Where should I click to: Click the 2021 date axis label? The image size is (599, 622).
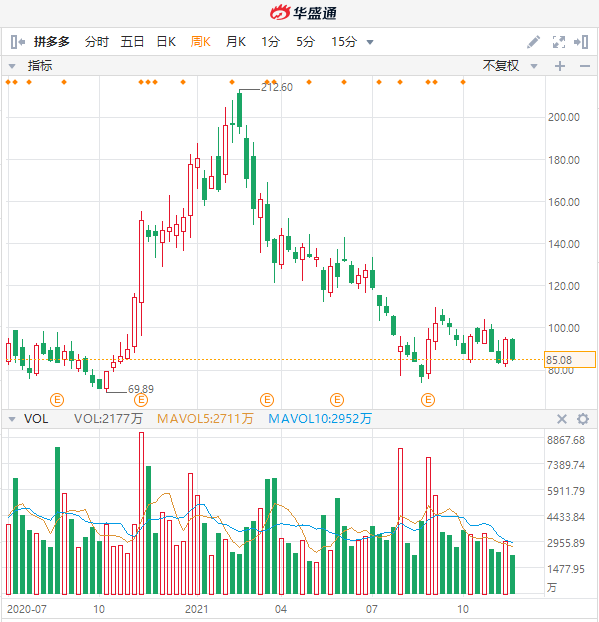click(x=197, y=609)
